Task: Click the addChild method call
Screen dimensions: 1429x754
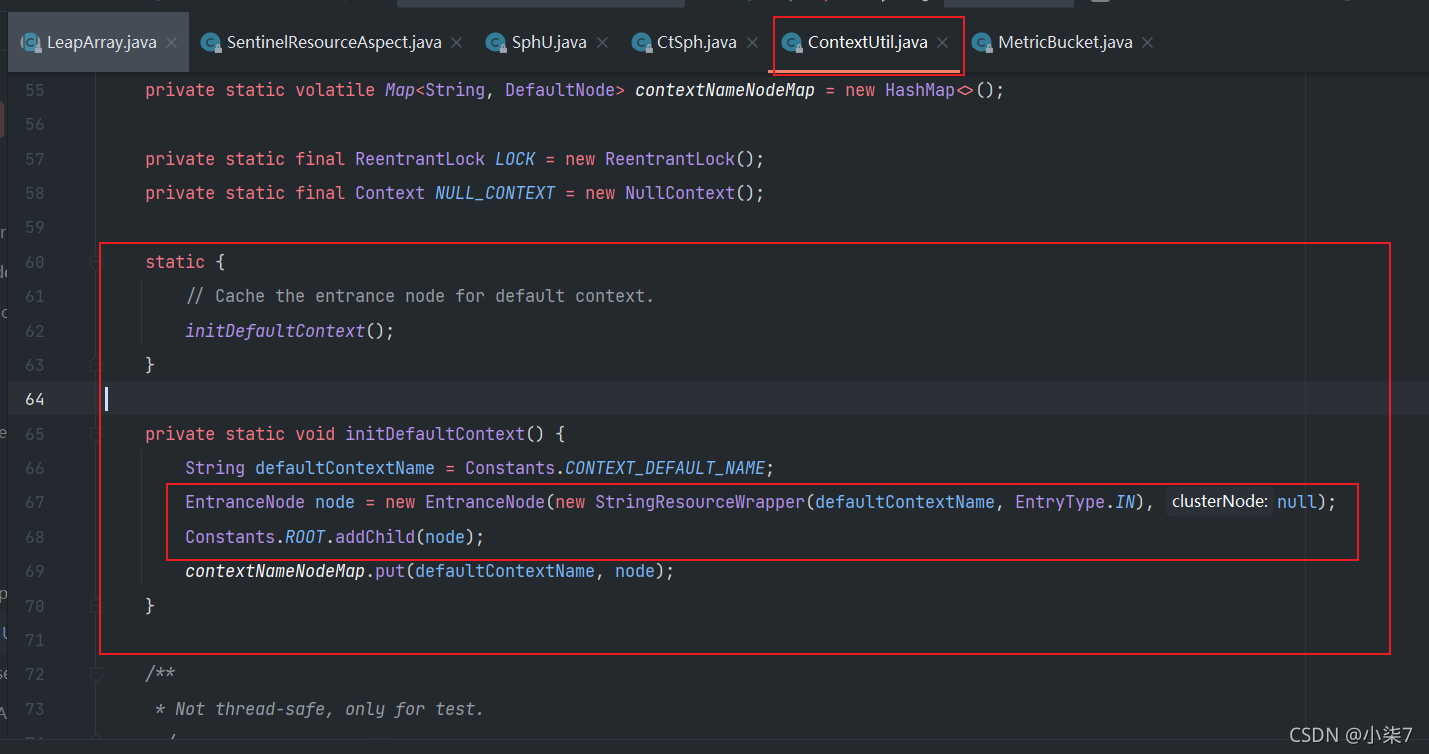Action: click(375, 537)
